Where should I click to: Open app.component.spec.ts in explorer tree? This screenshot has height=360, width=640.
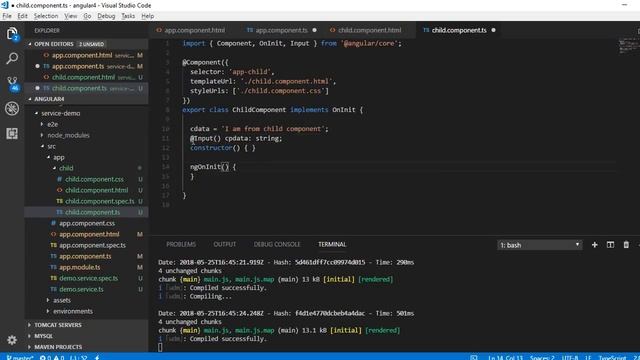[x=92, y=245]
